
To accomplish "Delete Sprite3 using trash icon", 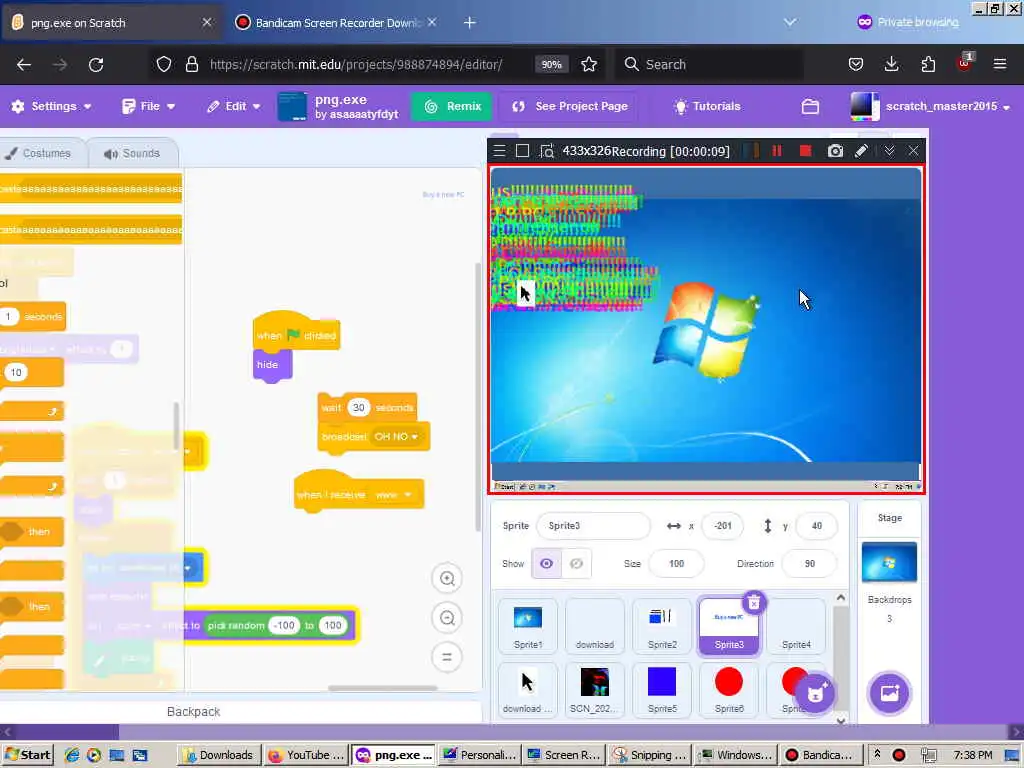I will click(x=754, y=602).
